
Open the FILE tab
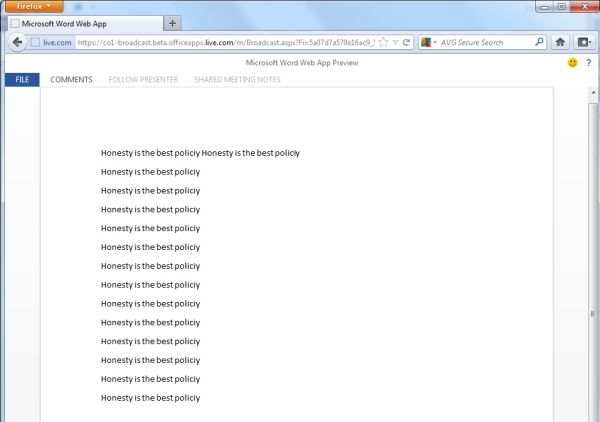pos(22,80)
